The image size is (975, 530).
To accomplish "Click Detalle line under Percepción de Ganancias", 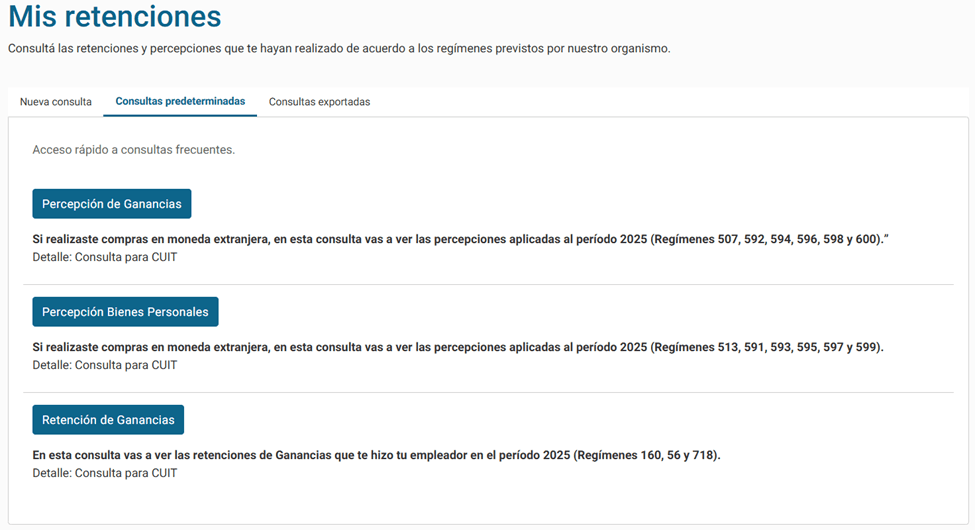I will [105, 257].
